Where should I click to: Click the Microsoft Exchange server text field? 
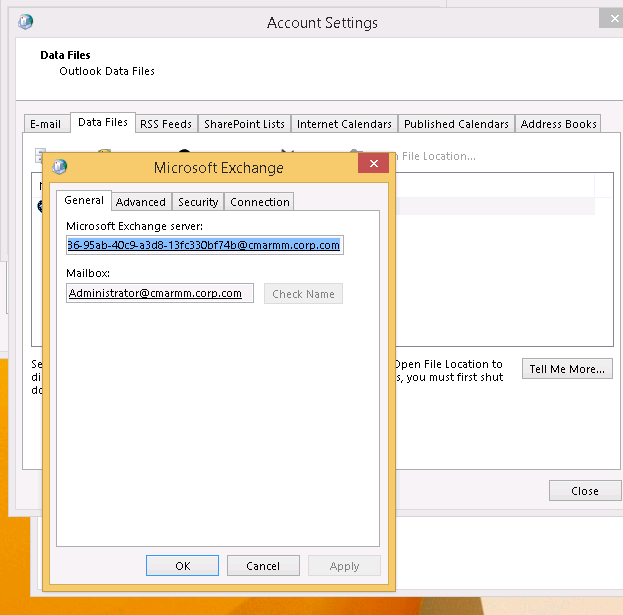click(x=204, y=245)
